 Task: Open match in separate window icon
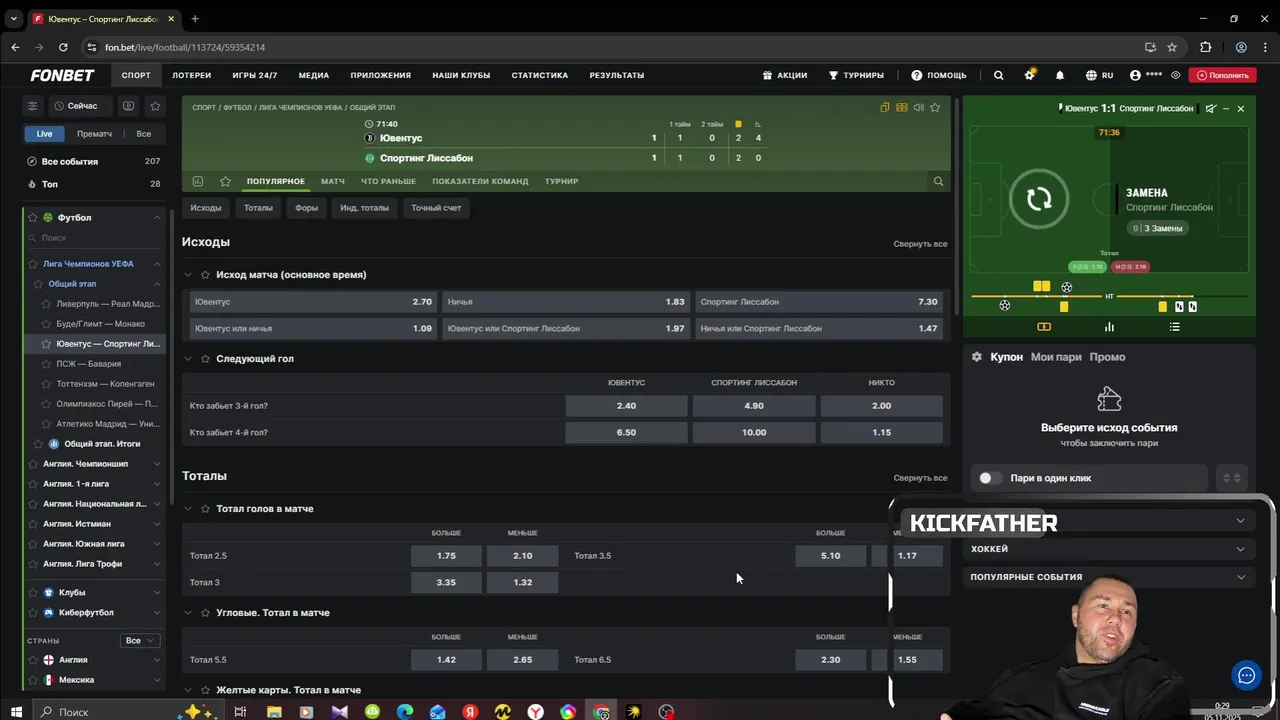point(885,107)
